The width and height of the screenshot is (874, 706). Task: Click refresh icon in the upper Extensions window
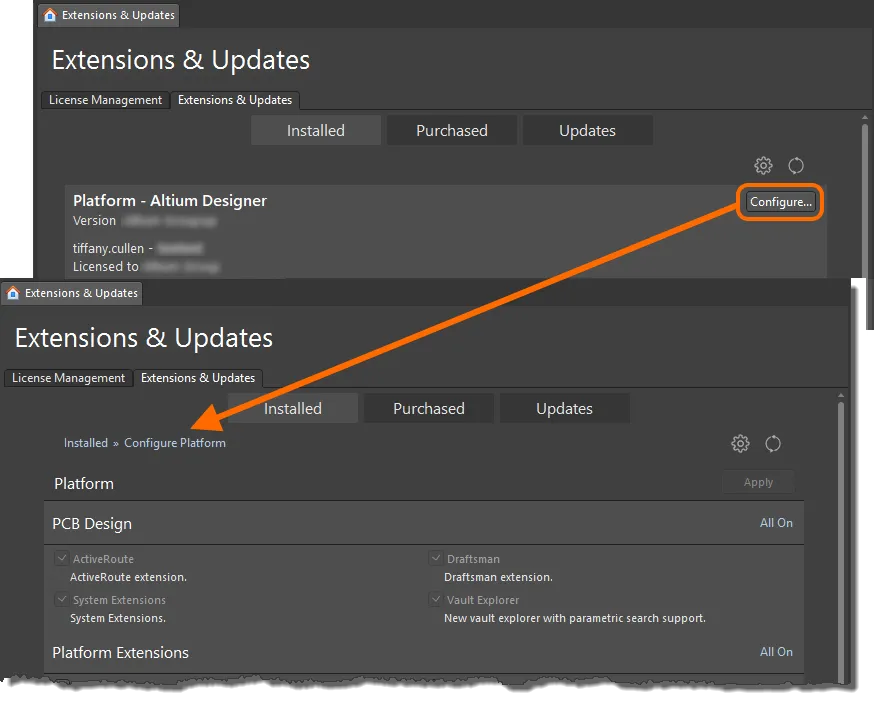pos(796,165)
